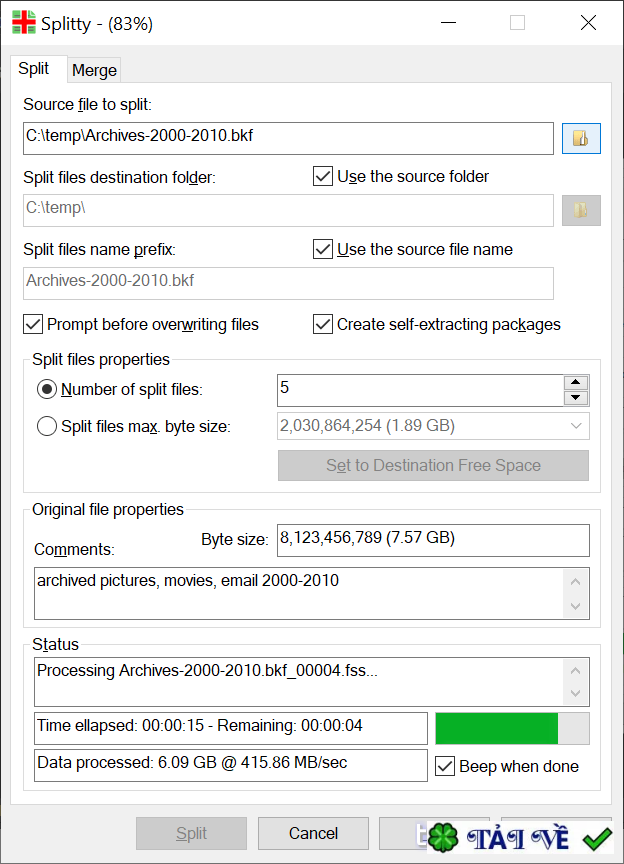Click the destination folder browse icon
Viewport: 624px width, 864px height.
(x=581, y=210)
